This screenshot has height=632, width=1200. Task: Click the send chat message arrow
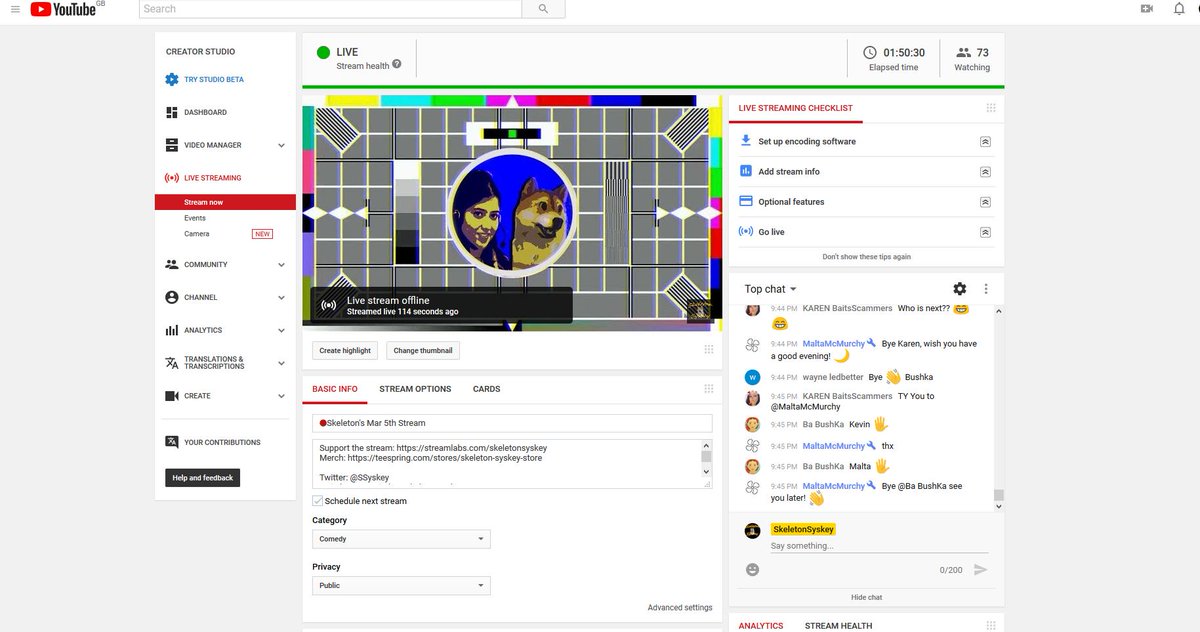click(981, 570)
